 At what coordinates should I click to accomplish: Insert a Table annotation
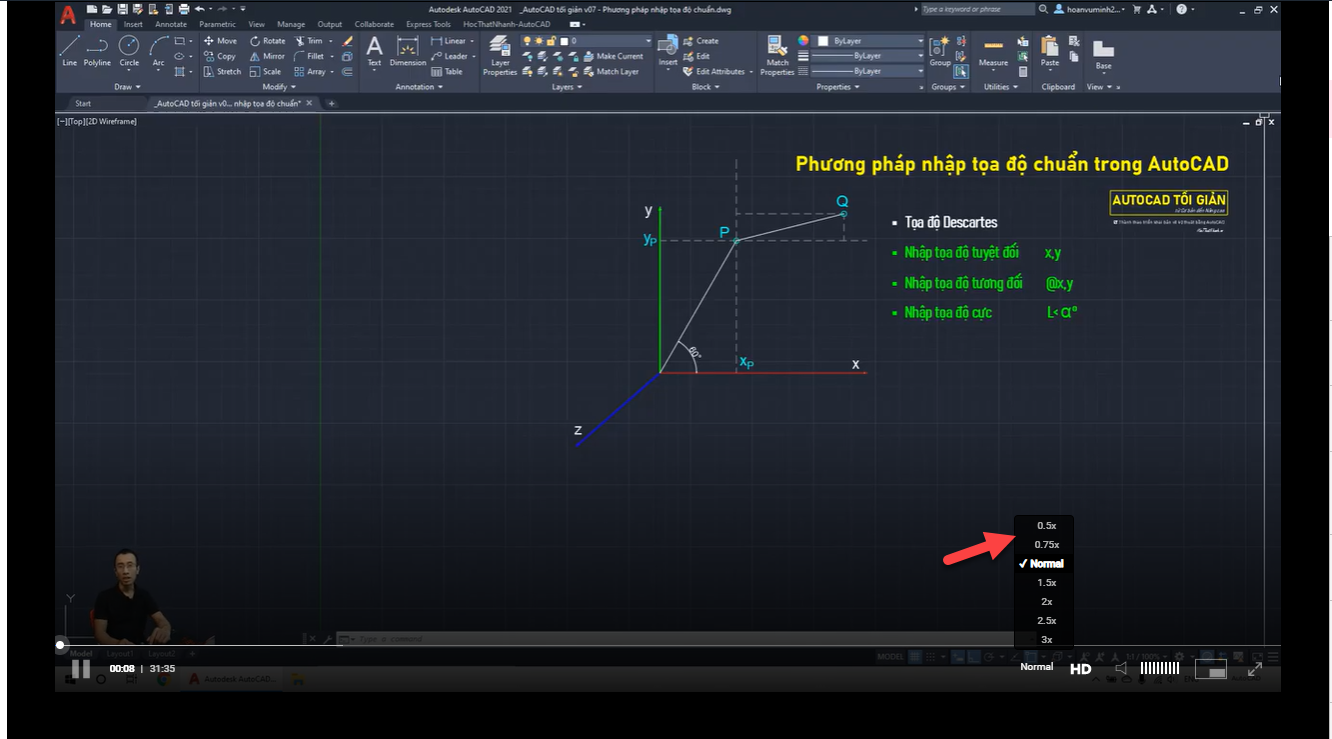click(x=447, y=71)
